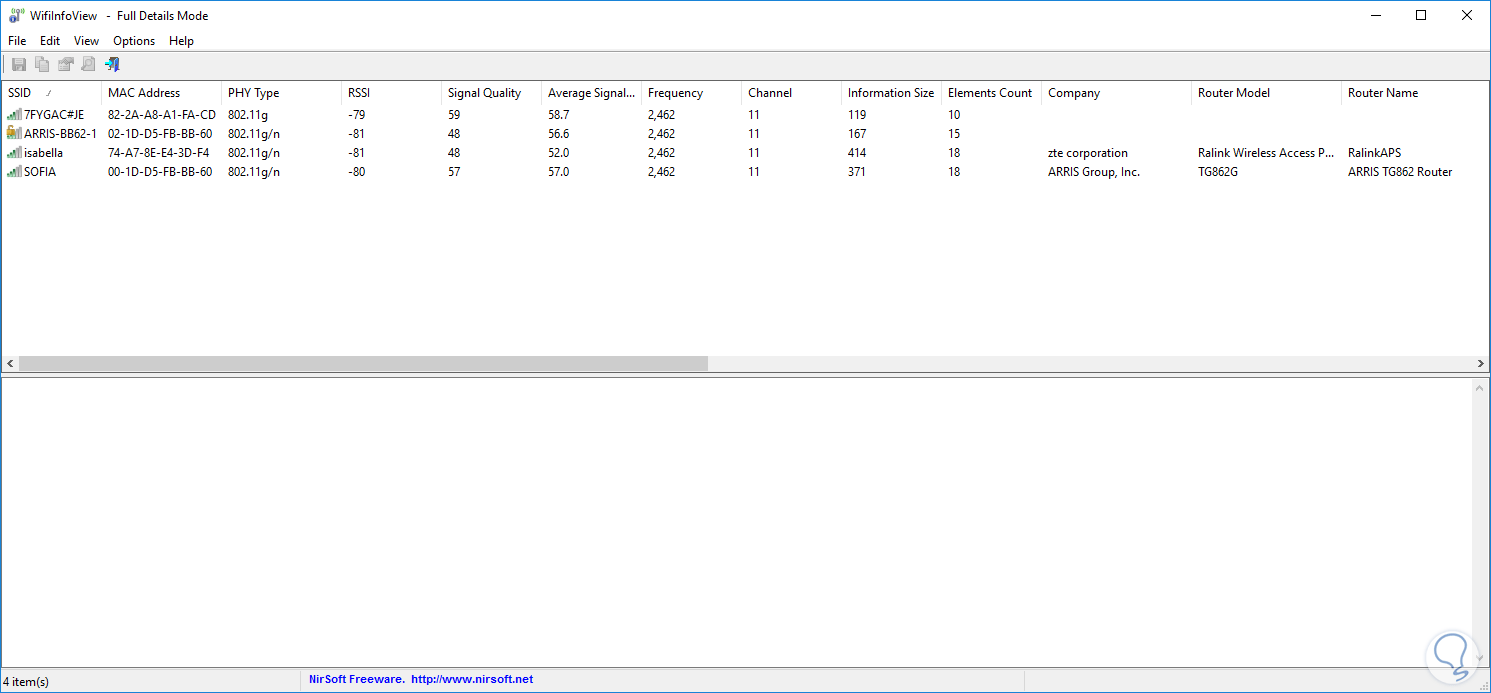This screenshot has width=1491, height=693.
Task: Select the 7FYGAC#JE network row
Action: pyautogui.click(x=745, y=115)
